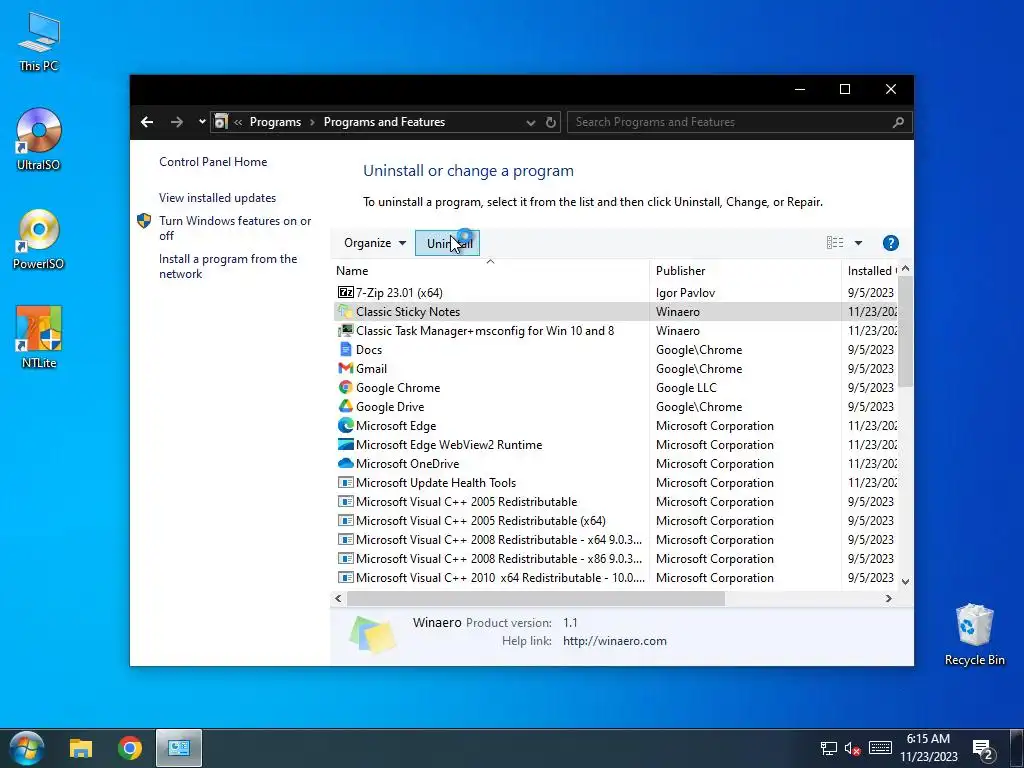Select the UltraISO desktop shortcut
Screen dimensions: 1024x768
(x=39, y=139)
